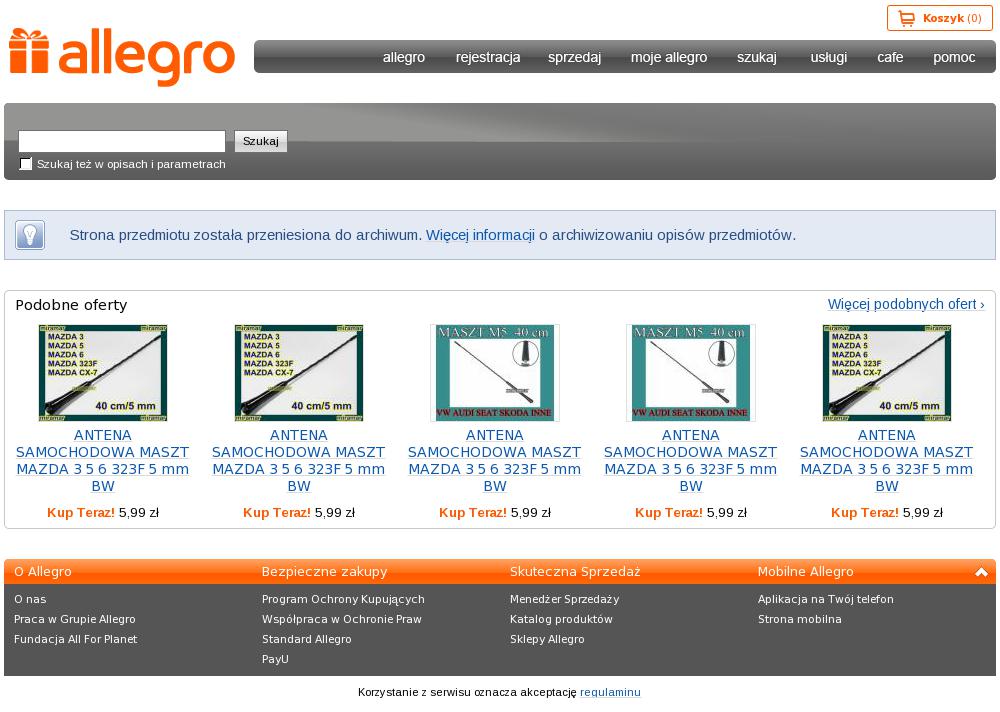Image resolution: width=1000 pixels, height=712 pixels.
Task: Open Praca w Grupie Allegro link
Action: tap(75, 619)
